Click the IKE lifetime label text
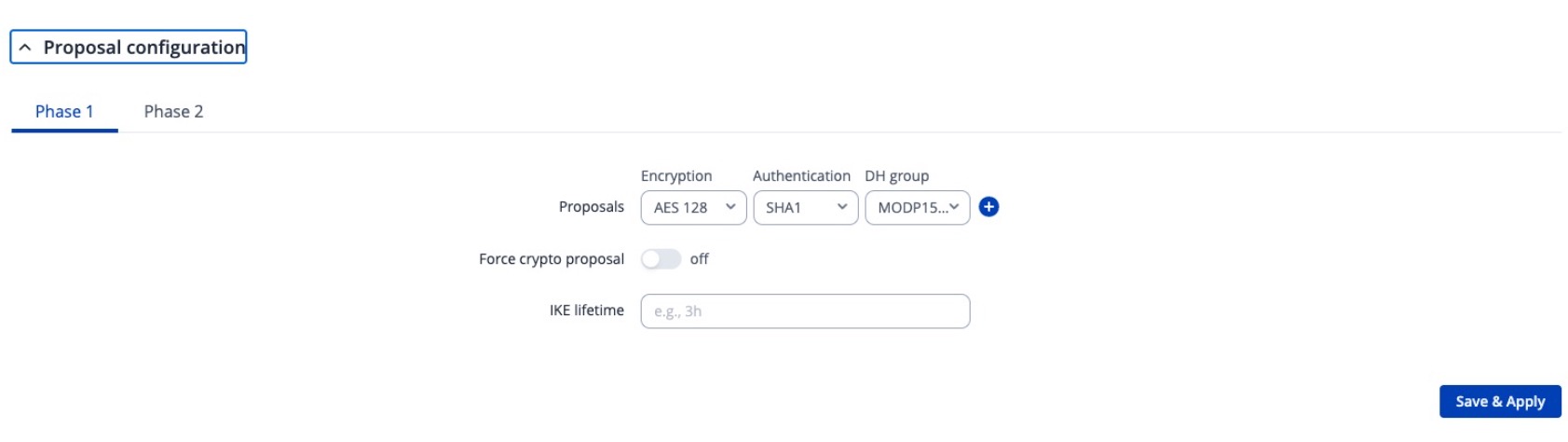 click(x=586, y=311)
